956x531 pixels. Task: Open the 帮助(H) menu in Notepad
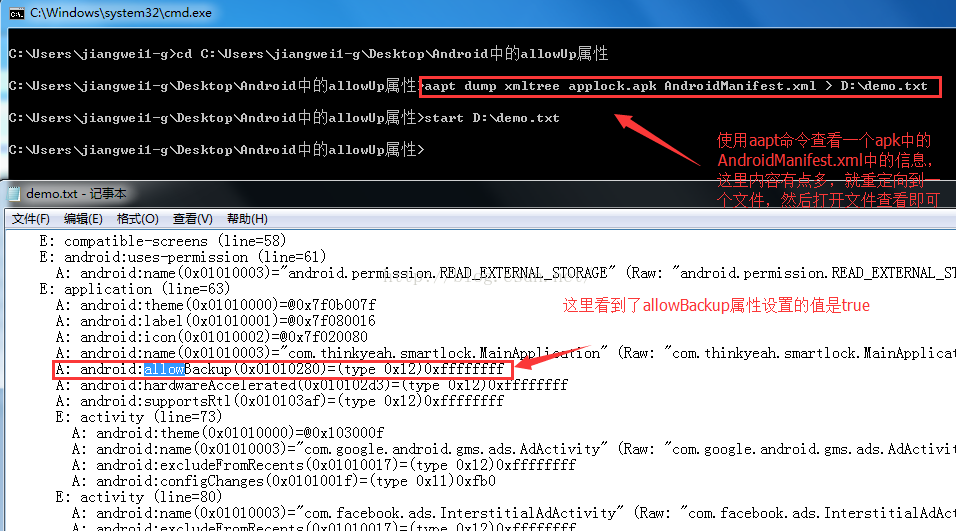pyautogui.click(x=247, y=219)
